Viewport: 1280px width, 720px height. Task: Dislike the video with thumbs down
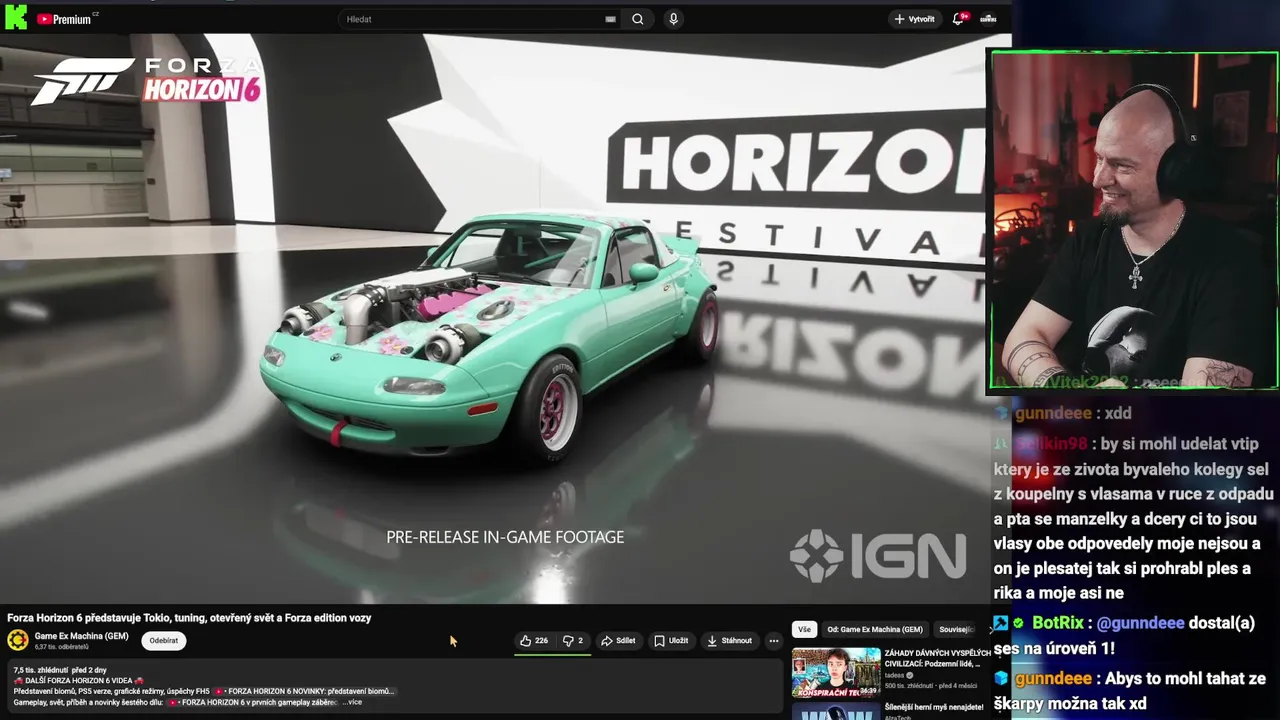[573, 641]
